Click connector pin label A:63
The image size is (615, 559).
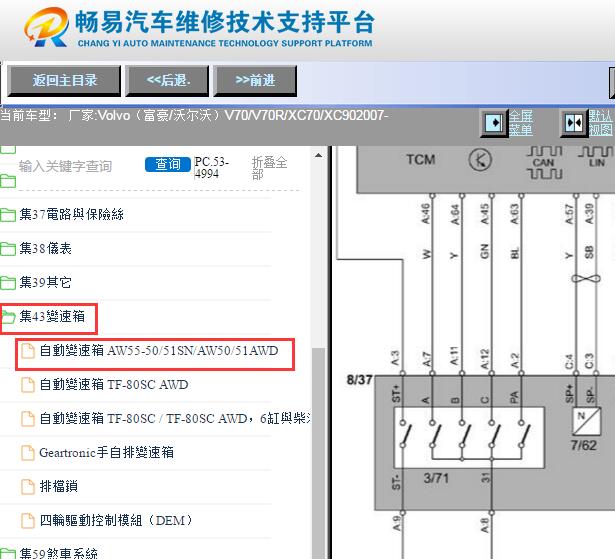514,214
